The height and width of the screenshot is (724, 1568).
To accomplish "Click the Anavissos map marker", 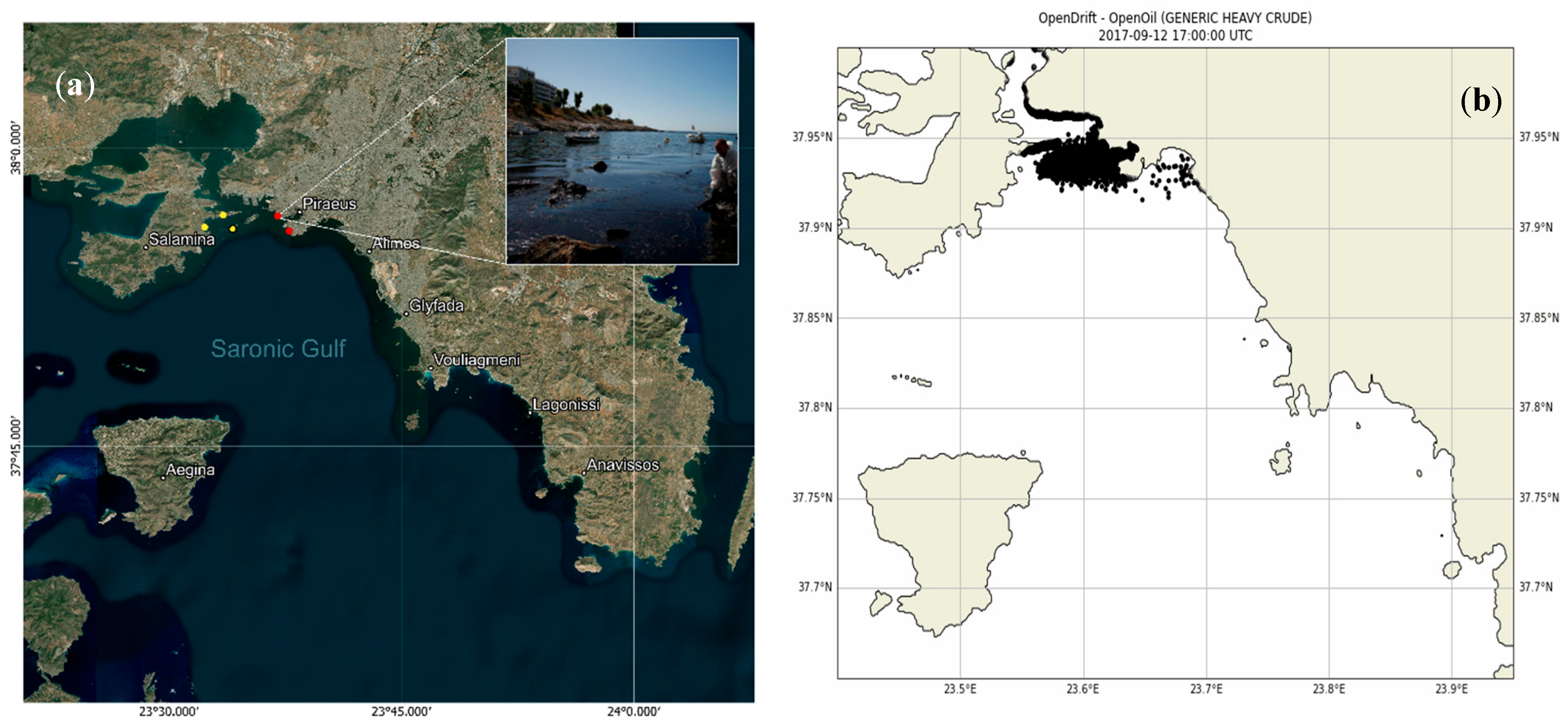I will pyautogui.click(x=584, y=473).
